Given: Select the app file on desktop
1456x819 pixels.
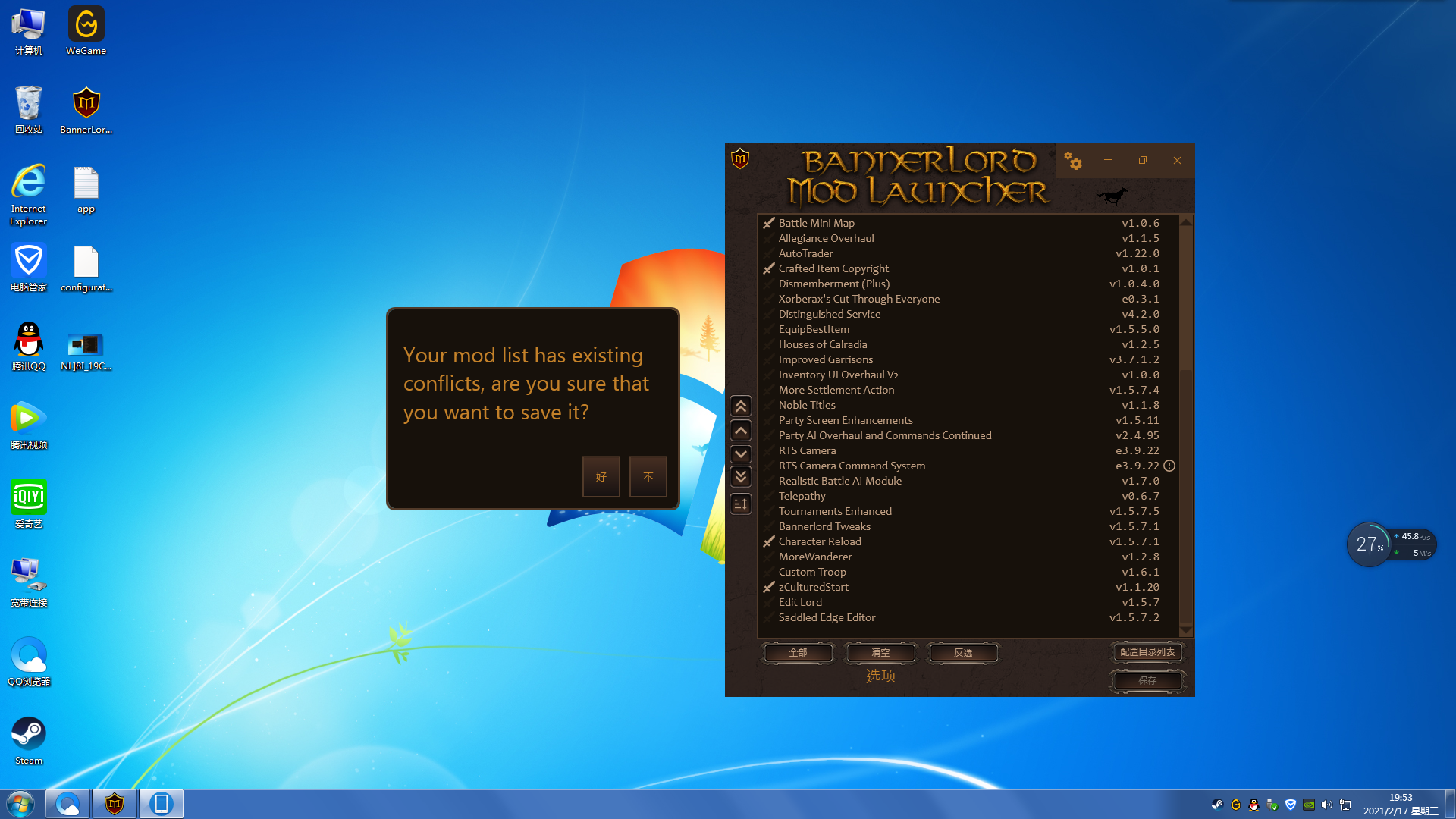Looking at the screenshot, I should click(86, 190).
